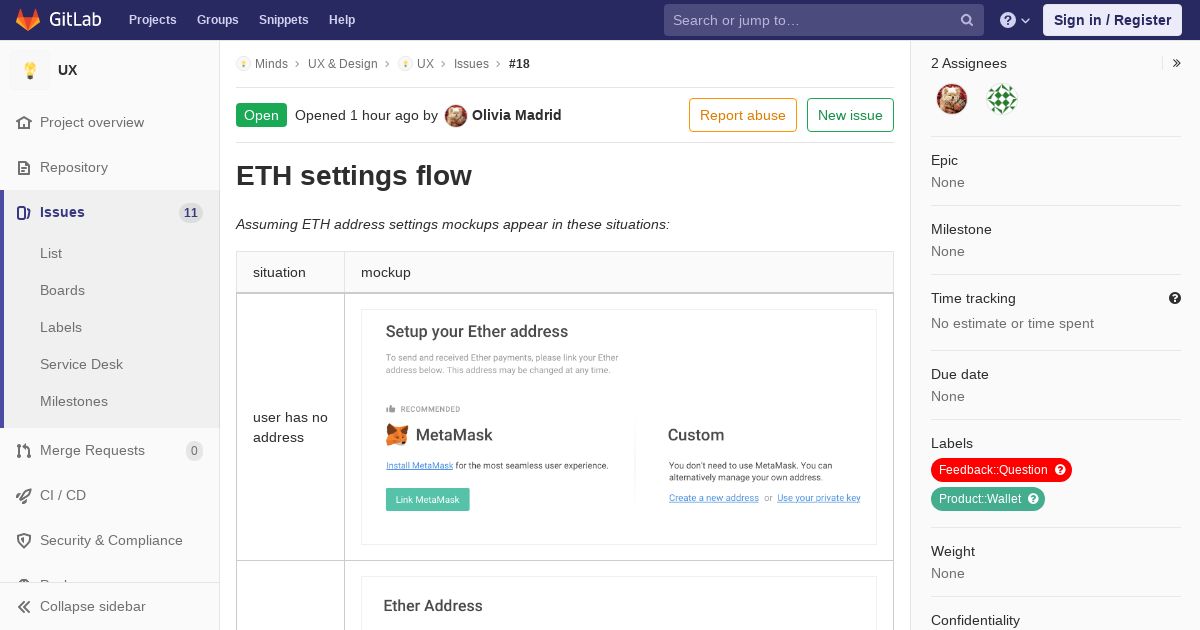Open CI / CD rocket menu item
The height and width of the screenshot is (630, 1200).
[x=63, y=495]
